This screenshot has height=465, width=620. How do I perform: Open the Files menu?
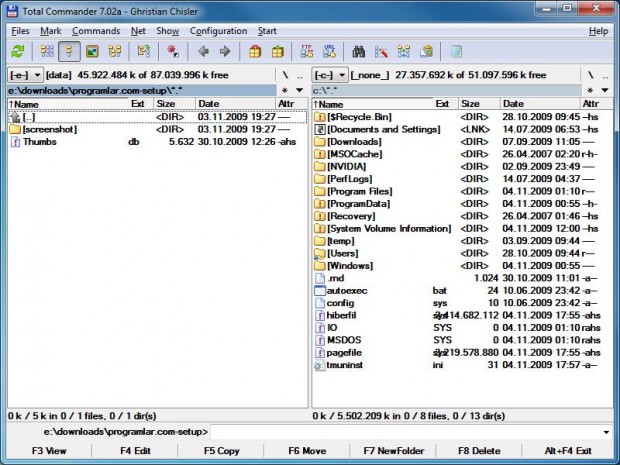(x=20, y=31)
